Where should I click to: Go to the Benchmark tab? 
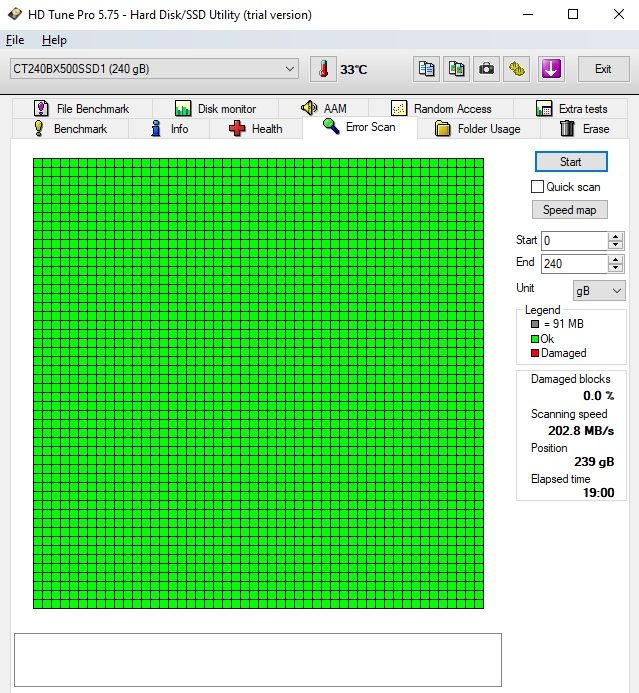[x=71, y=129]
